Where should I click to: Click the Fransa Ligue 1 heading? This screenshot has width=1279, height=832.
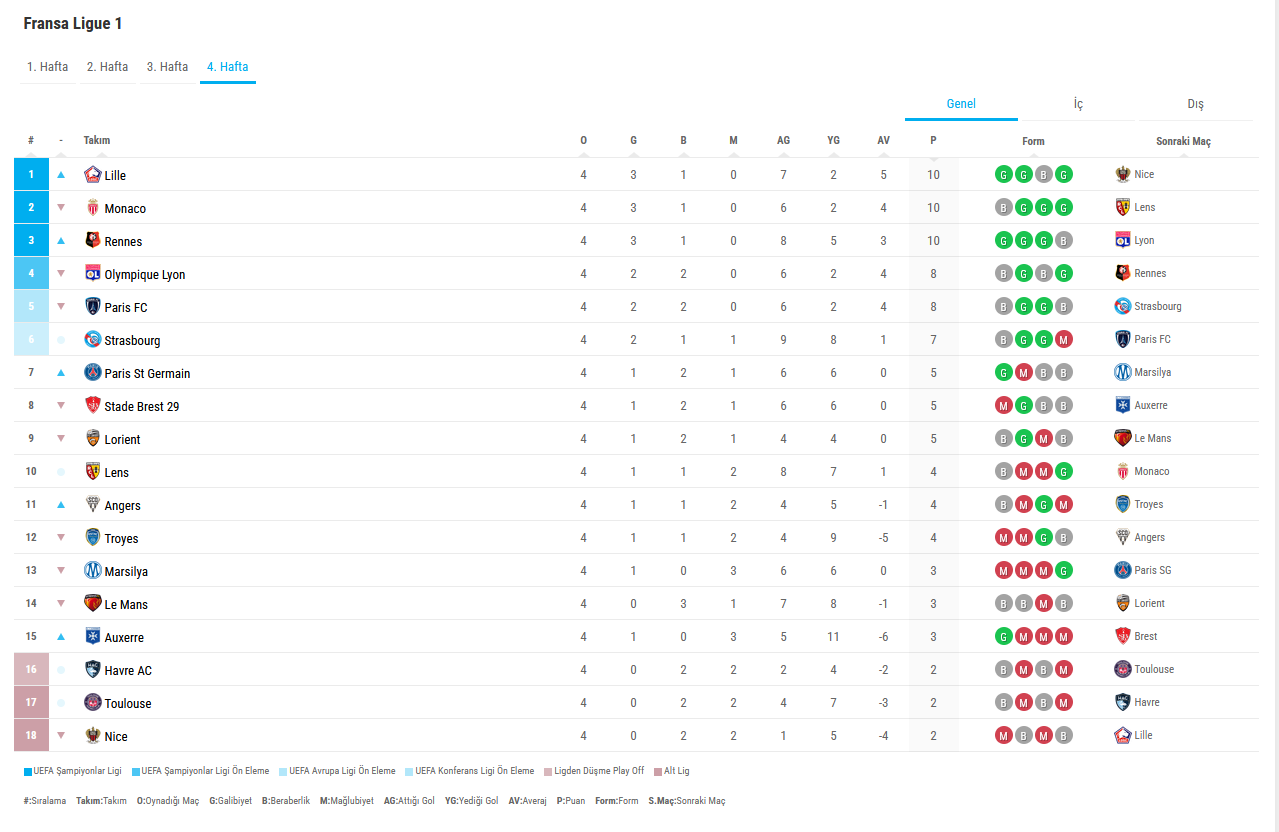pyautogui.click(x=73, y=23)
